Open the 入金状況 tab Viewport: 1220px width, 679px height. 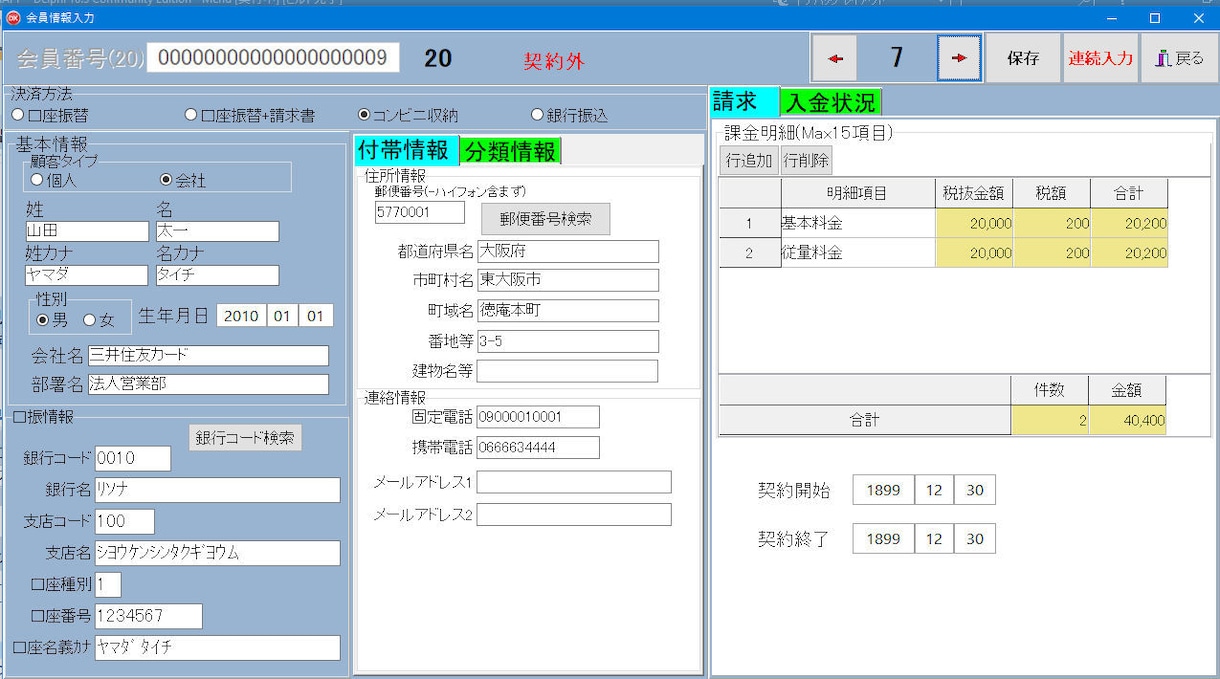coord(830,101)
